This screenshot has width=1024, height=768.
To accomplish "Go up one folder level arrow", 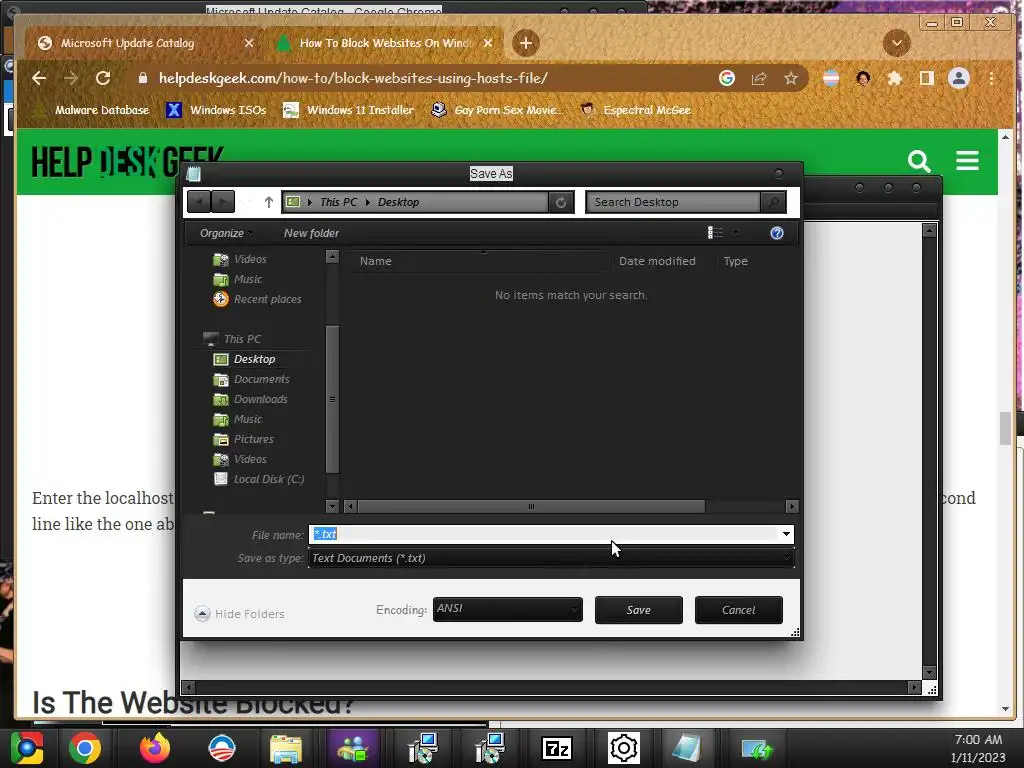I will [x=268, y=202].
